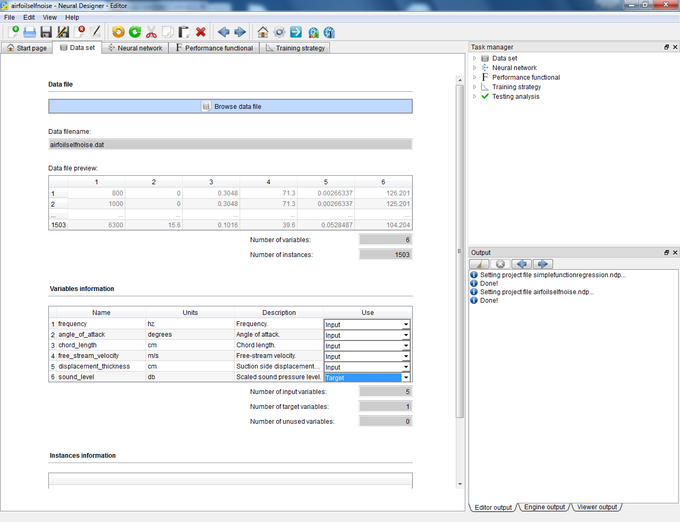Go back using the toolbar blue left arrow

pyautogui.click(x=224, y=32)
